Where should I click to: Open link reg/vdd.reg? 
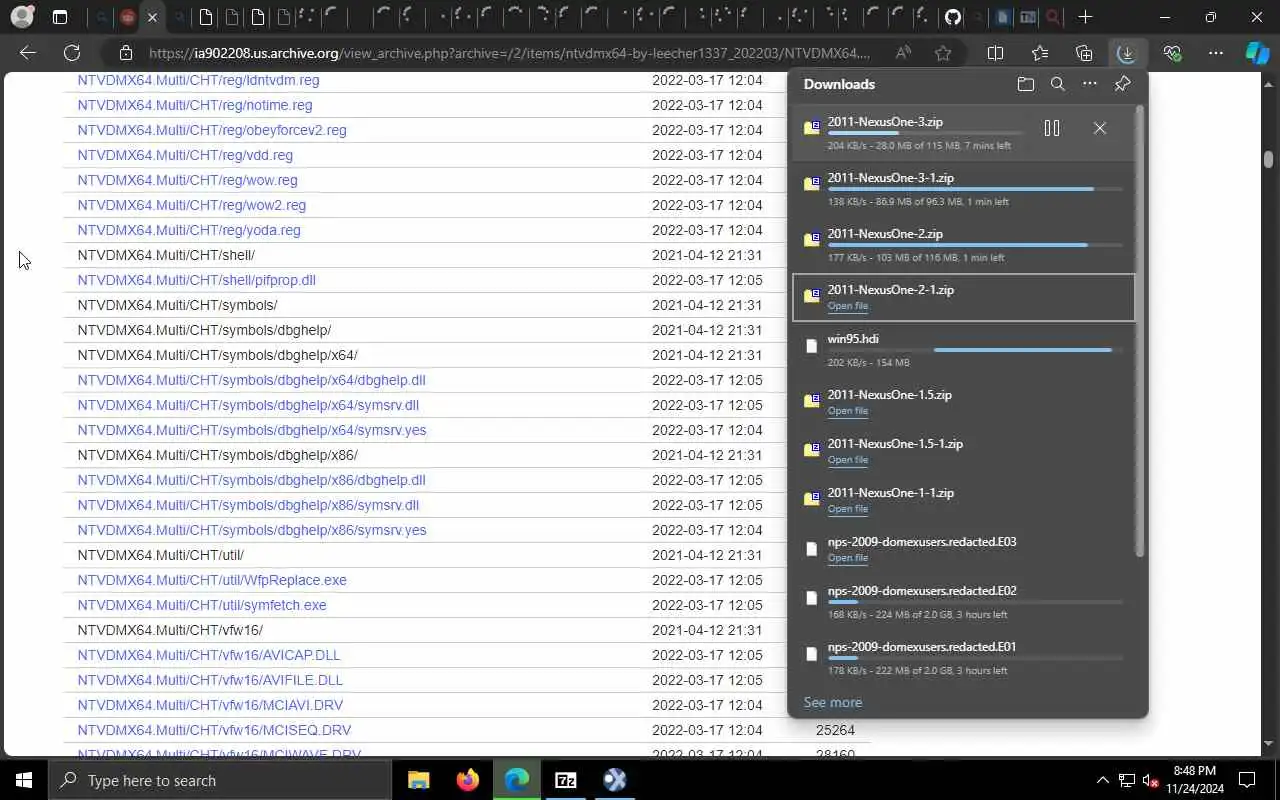click(x=185, y=155)
